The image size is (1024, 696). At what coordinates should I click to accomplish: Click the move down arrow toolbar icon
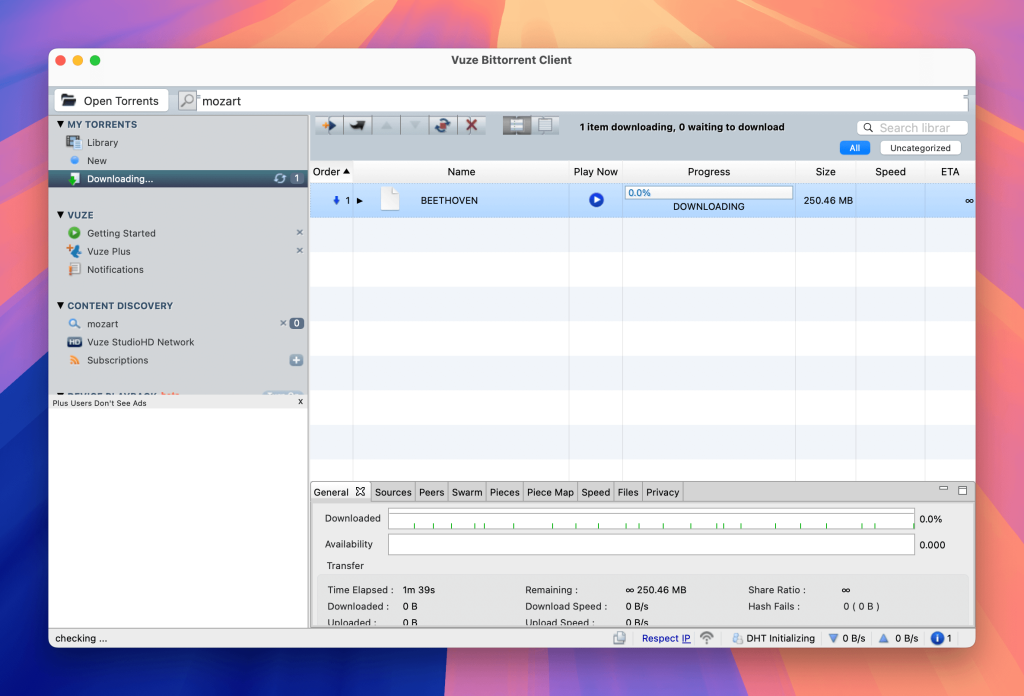pos(415,125)
